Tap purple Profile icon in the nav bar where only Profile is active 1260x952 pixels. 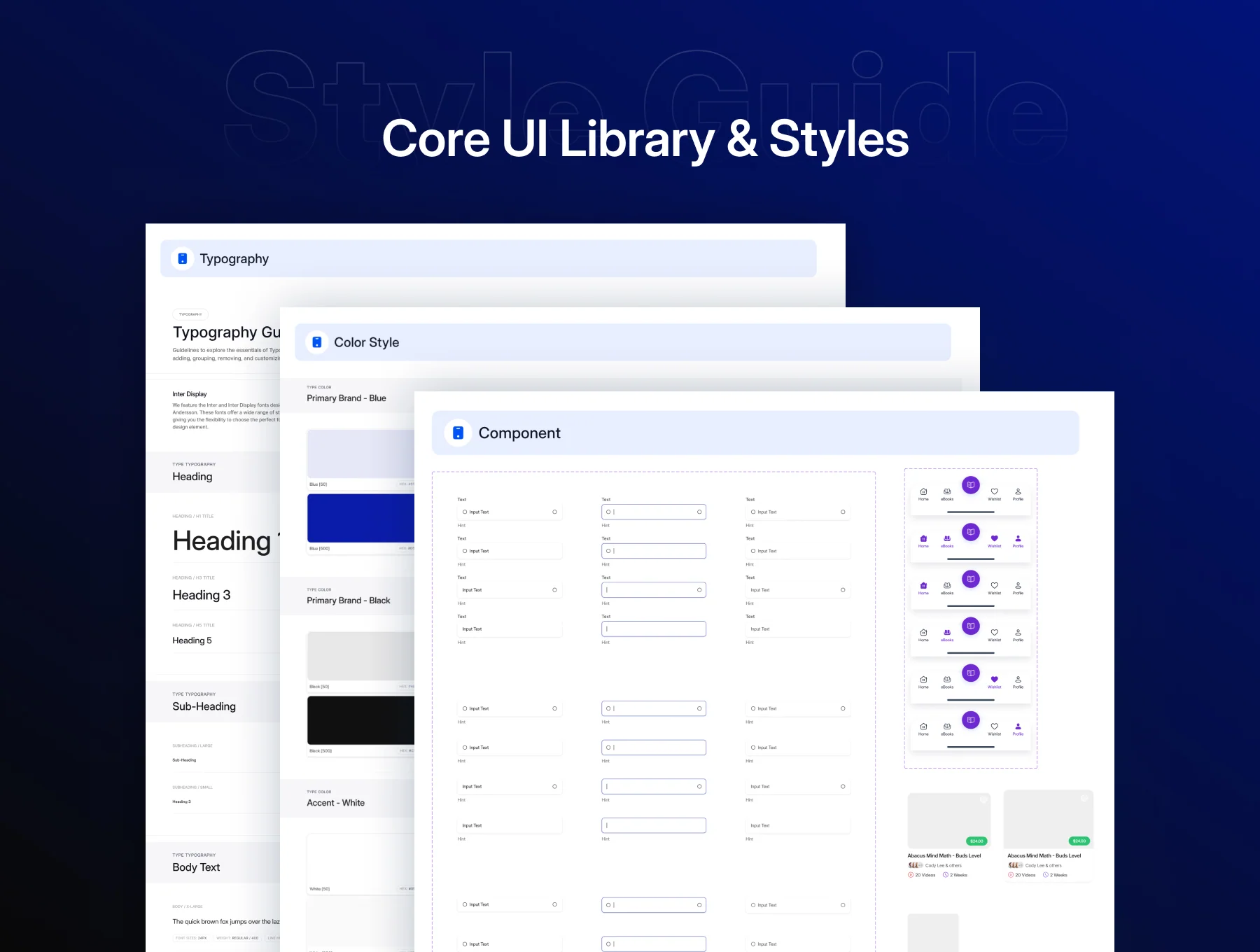1018,727
